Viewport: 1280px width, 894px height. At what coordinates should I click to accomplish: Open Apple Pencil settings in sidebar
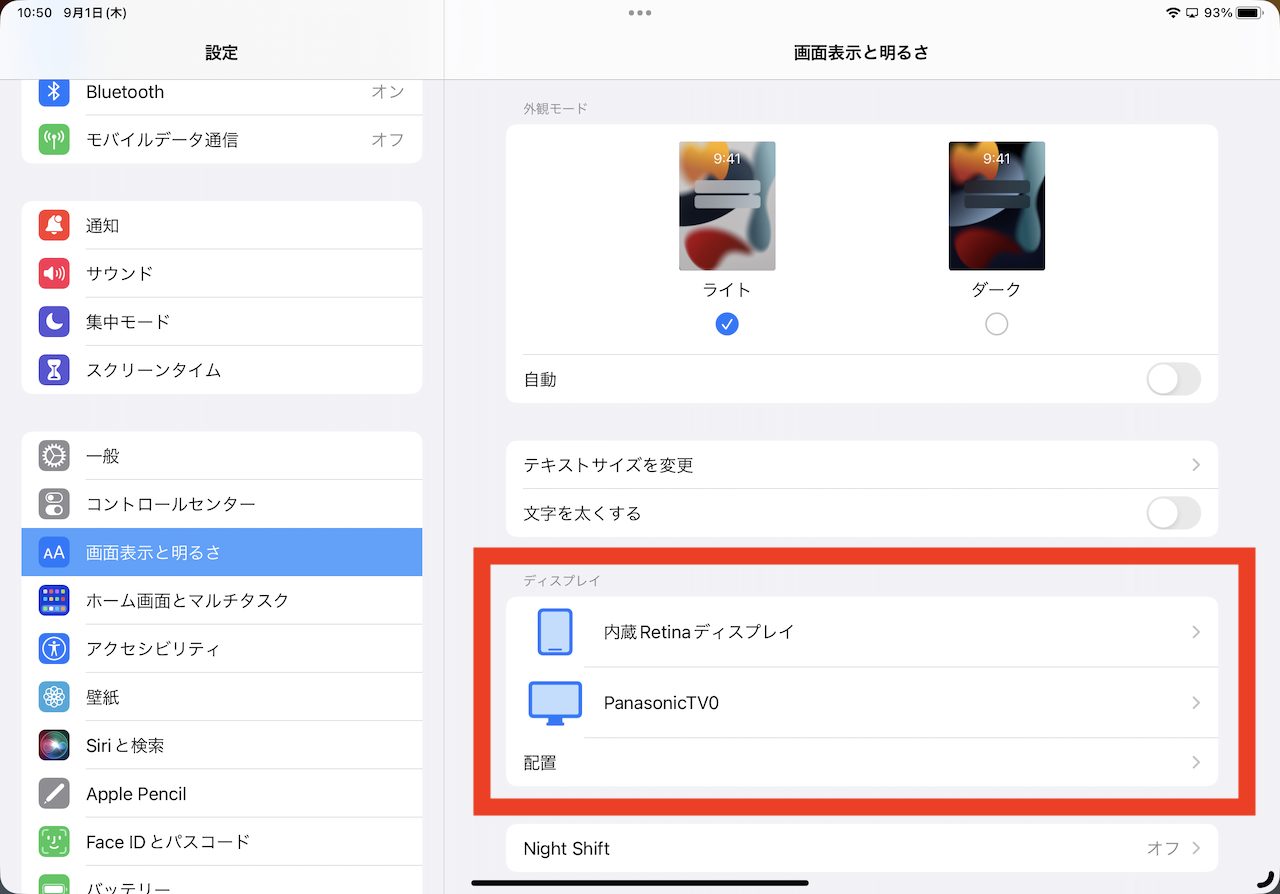(x=222, y=794)
